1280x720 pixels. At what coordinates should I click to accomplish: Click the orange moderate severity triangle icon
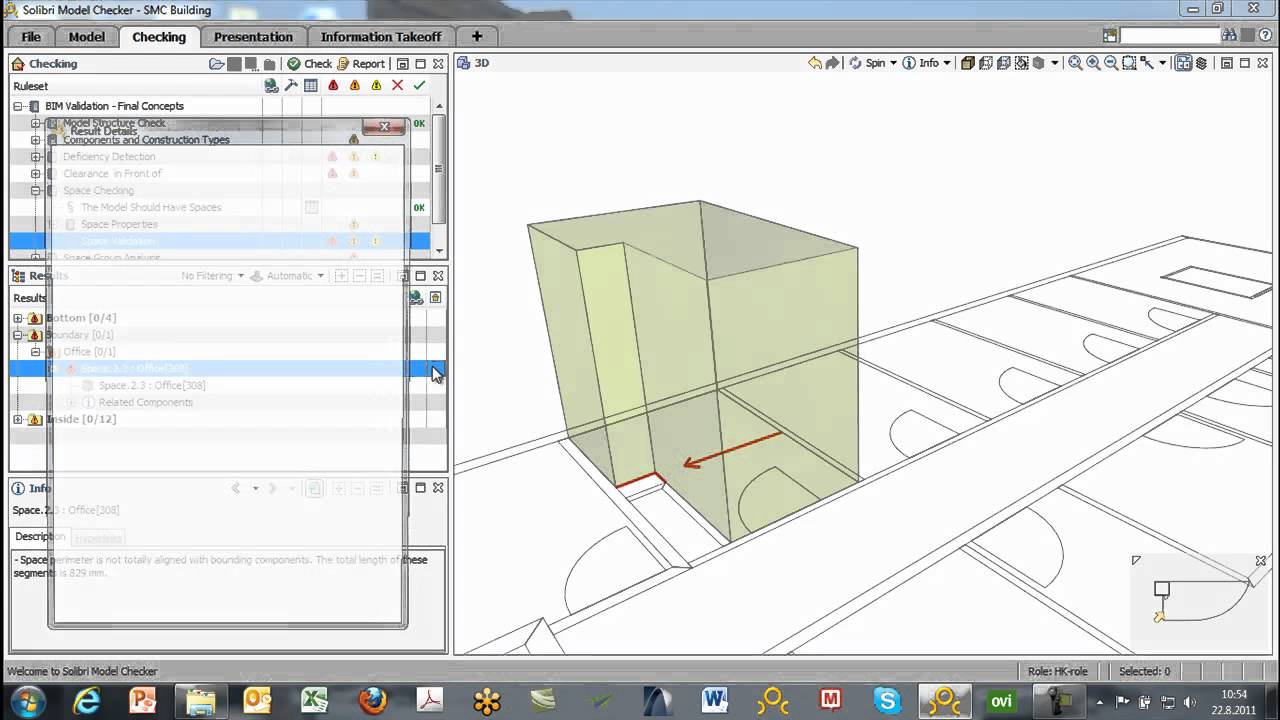(x=354, y=86)
